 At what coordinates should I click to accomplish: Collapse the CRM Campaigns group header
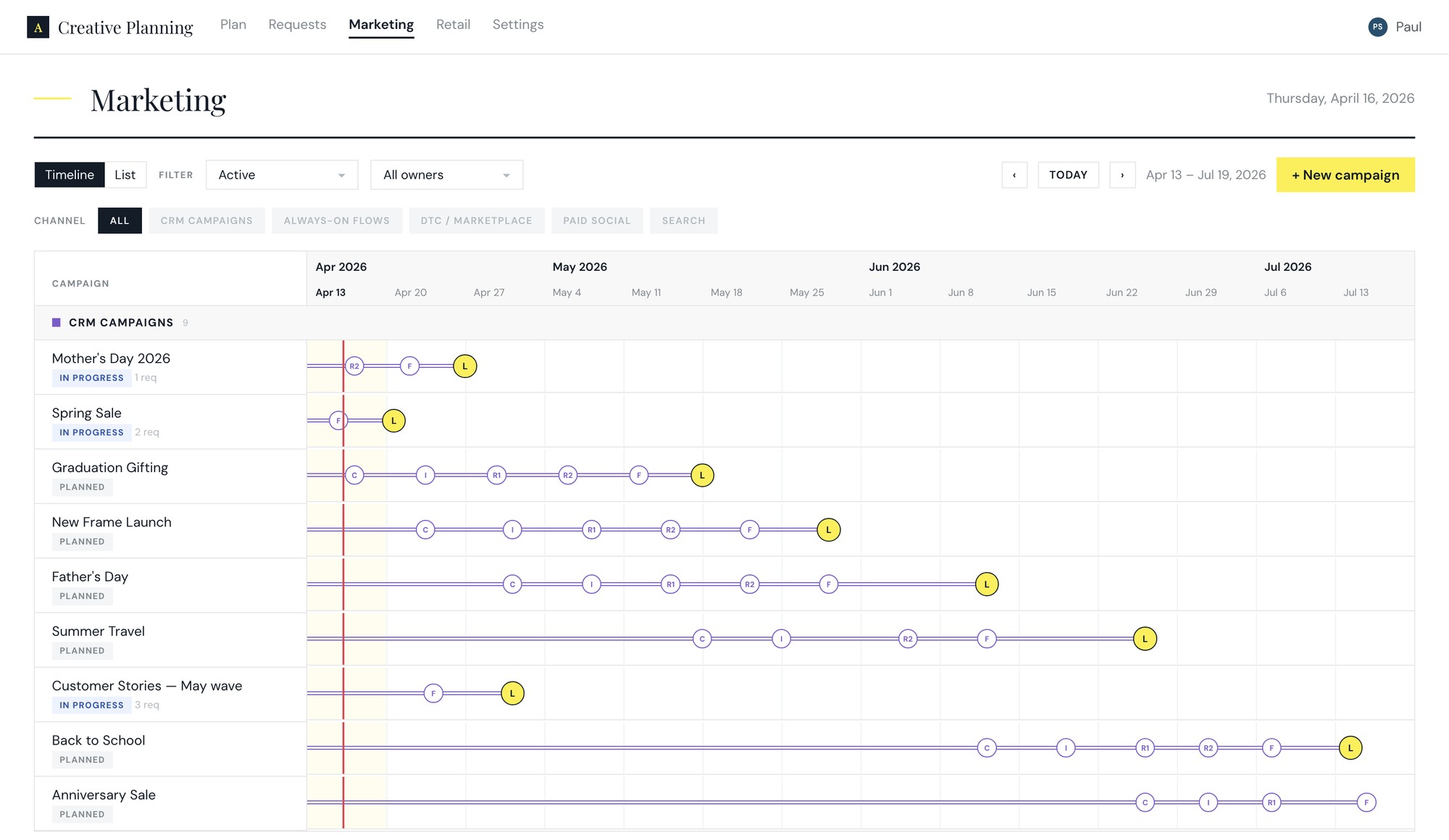(x=724, y=323)
